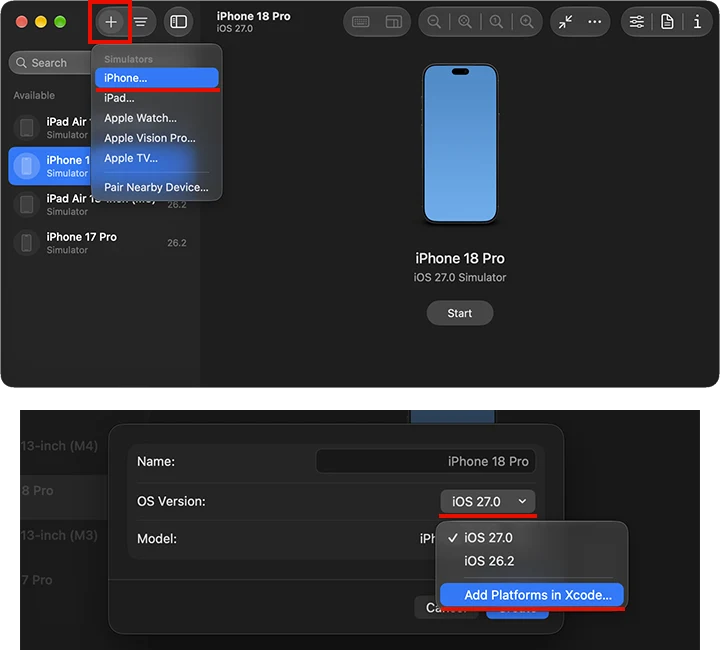Select the first iPad Air simulator row
The height and width of the screenshot is (650, 720).
(x=51, y=128)
